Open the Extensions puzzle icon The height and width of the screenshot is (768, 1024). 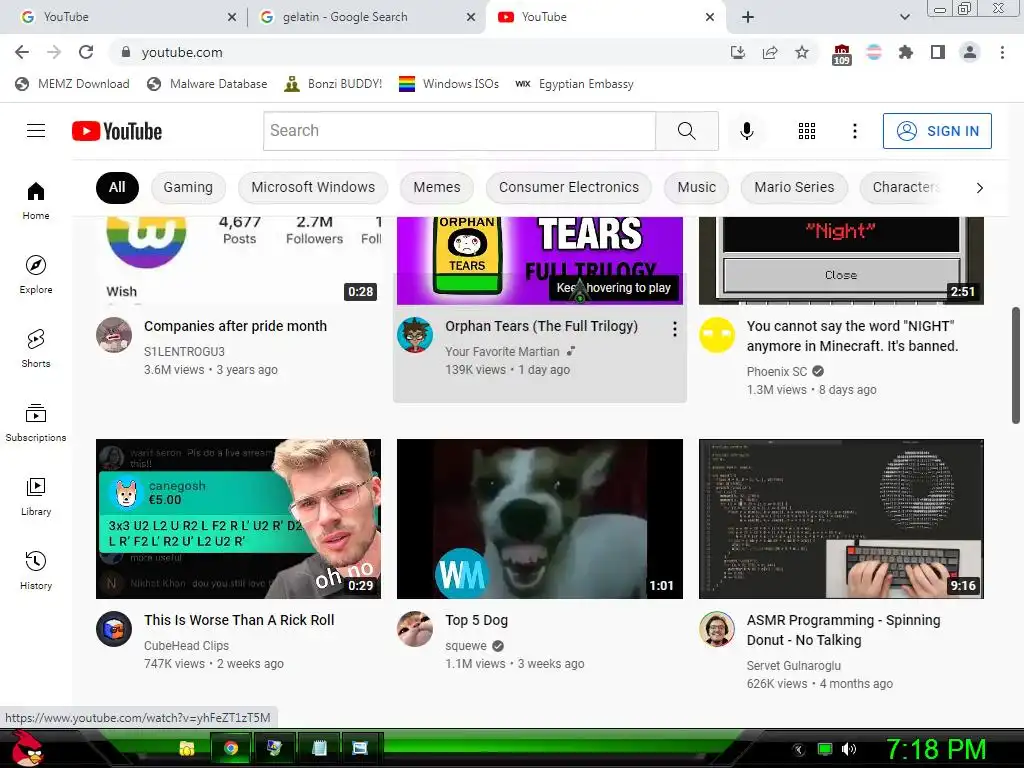pyautogui.click(x=906, y=52)
